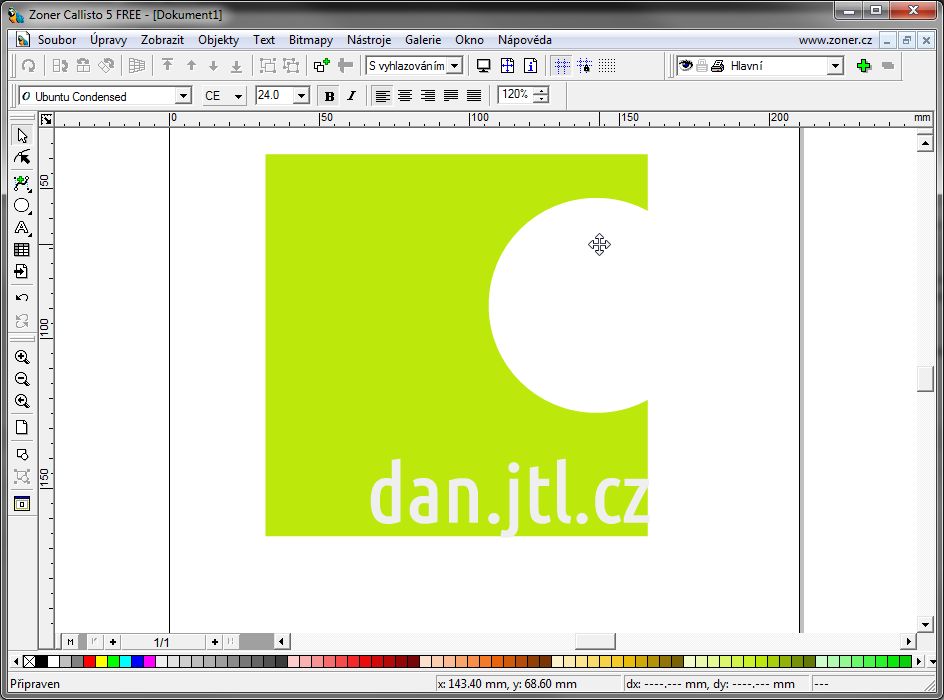
Task: Show whole page with the page icon
Action: [22, 427]
